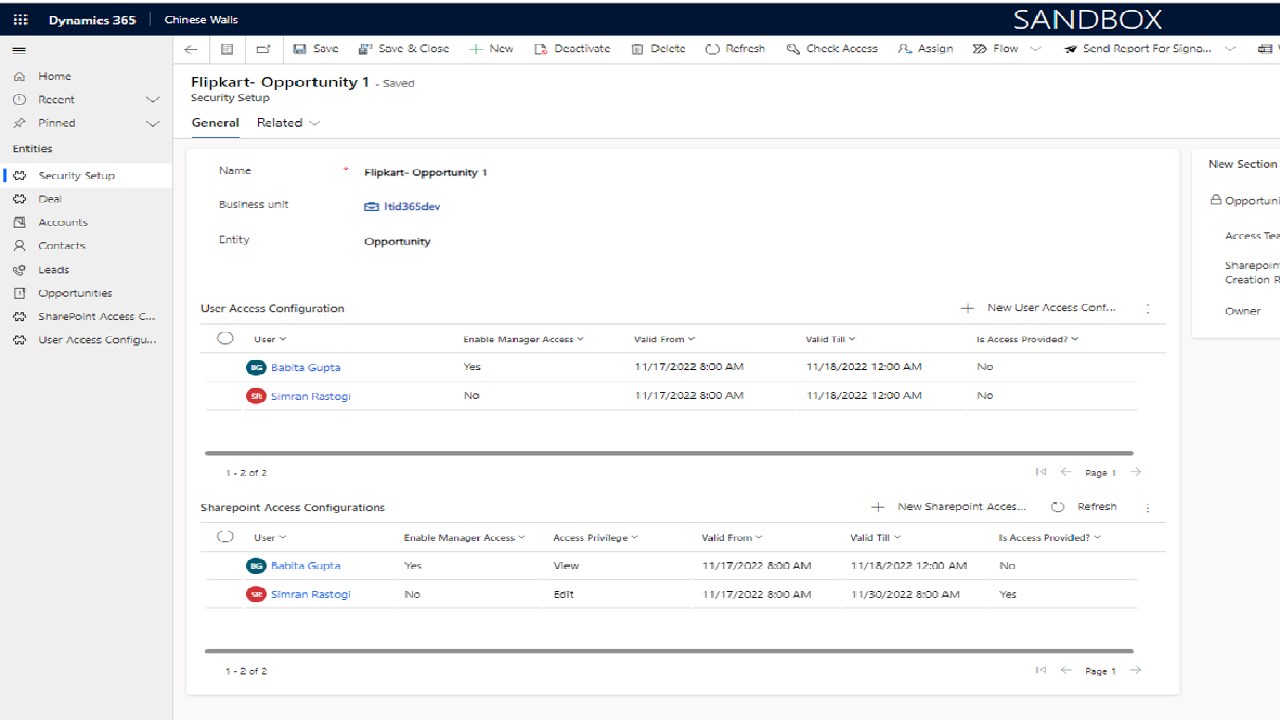Click the Name field value

(426, 173)
